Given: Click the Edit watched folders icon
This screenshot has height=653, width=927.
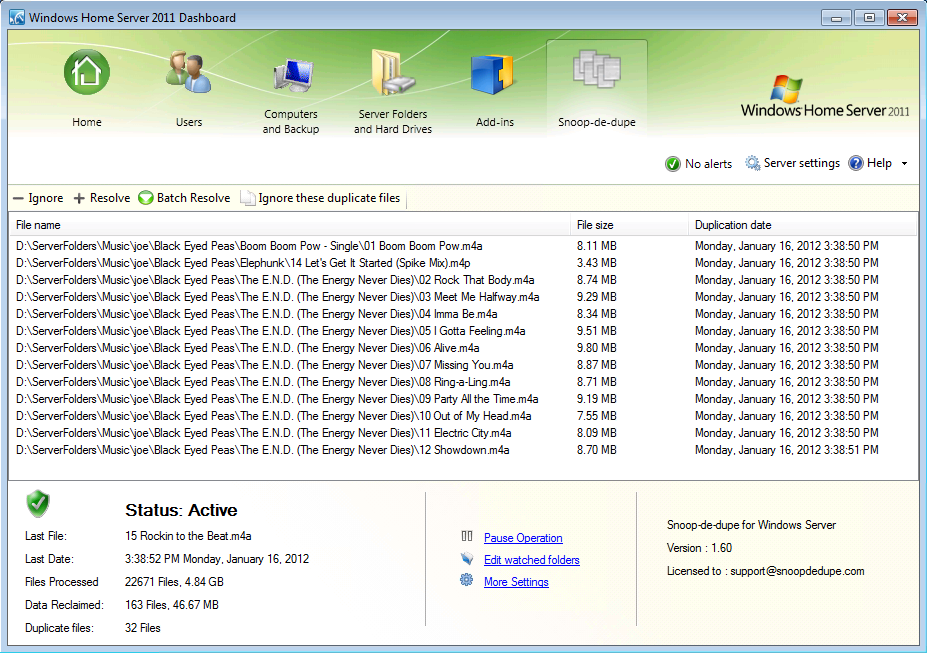Looking at the screenshot, I should (466, 558).
